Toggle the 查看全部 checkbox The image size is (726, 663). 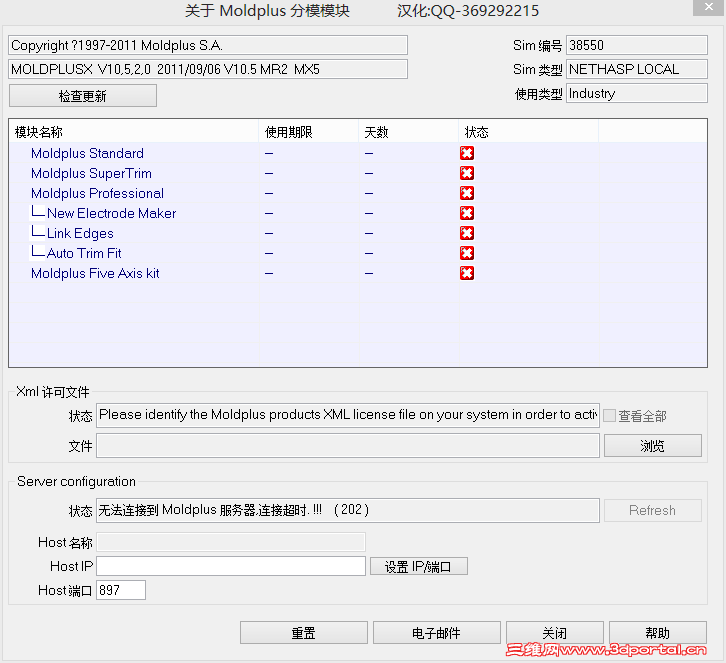click(610, 415)
